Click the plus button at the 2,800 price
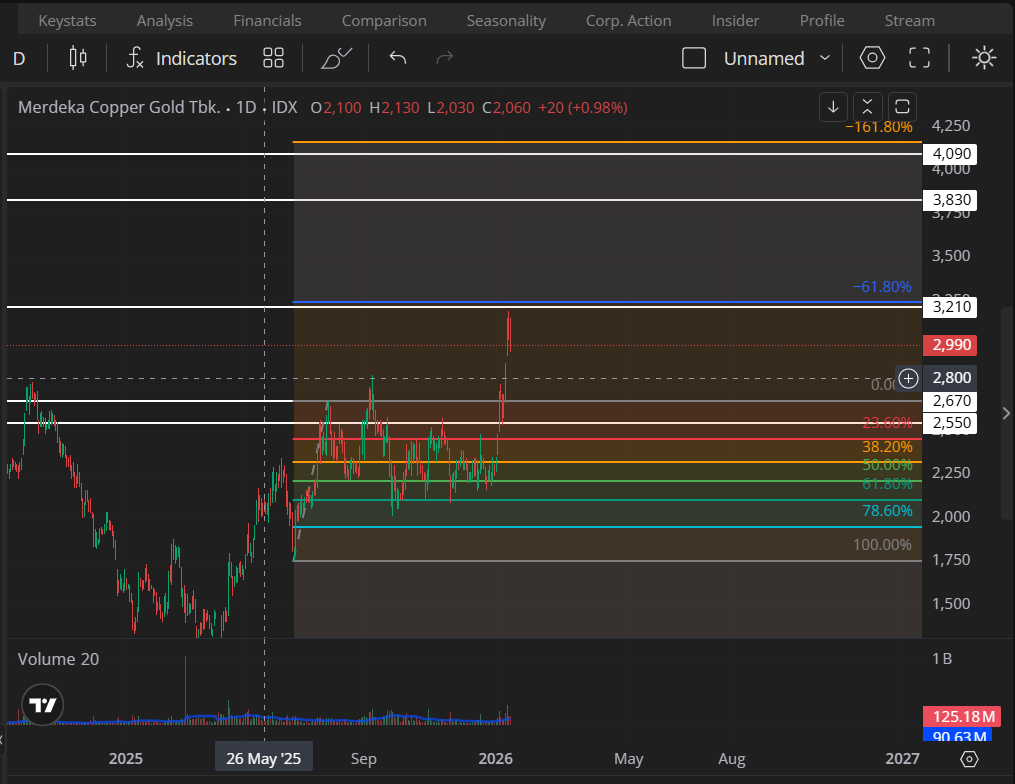 [908, 378]
